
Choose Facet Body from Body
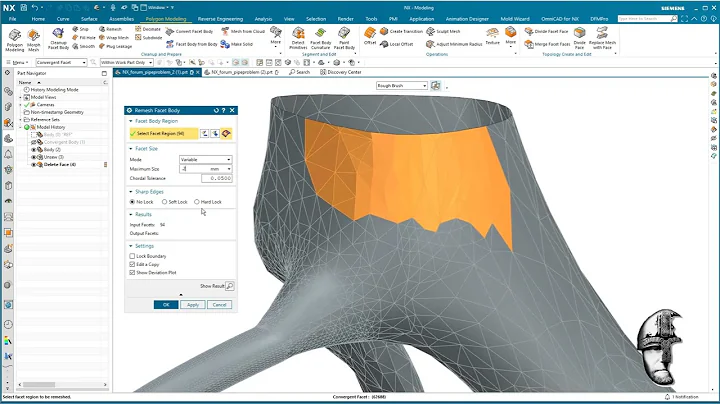[191, 44]
